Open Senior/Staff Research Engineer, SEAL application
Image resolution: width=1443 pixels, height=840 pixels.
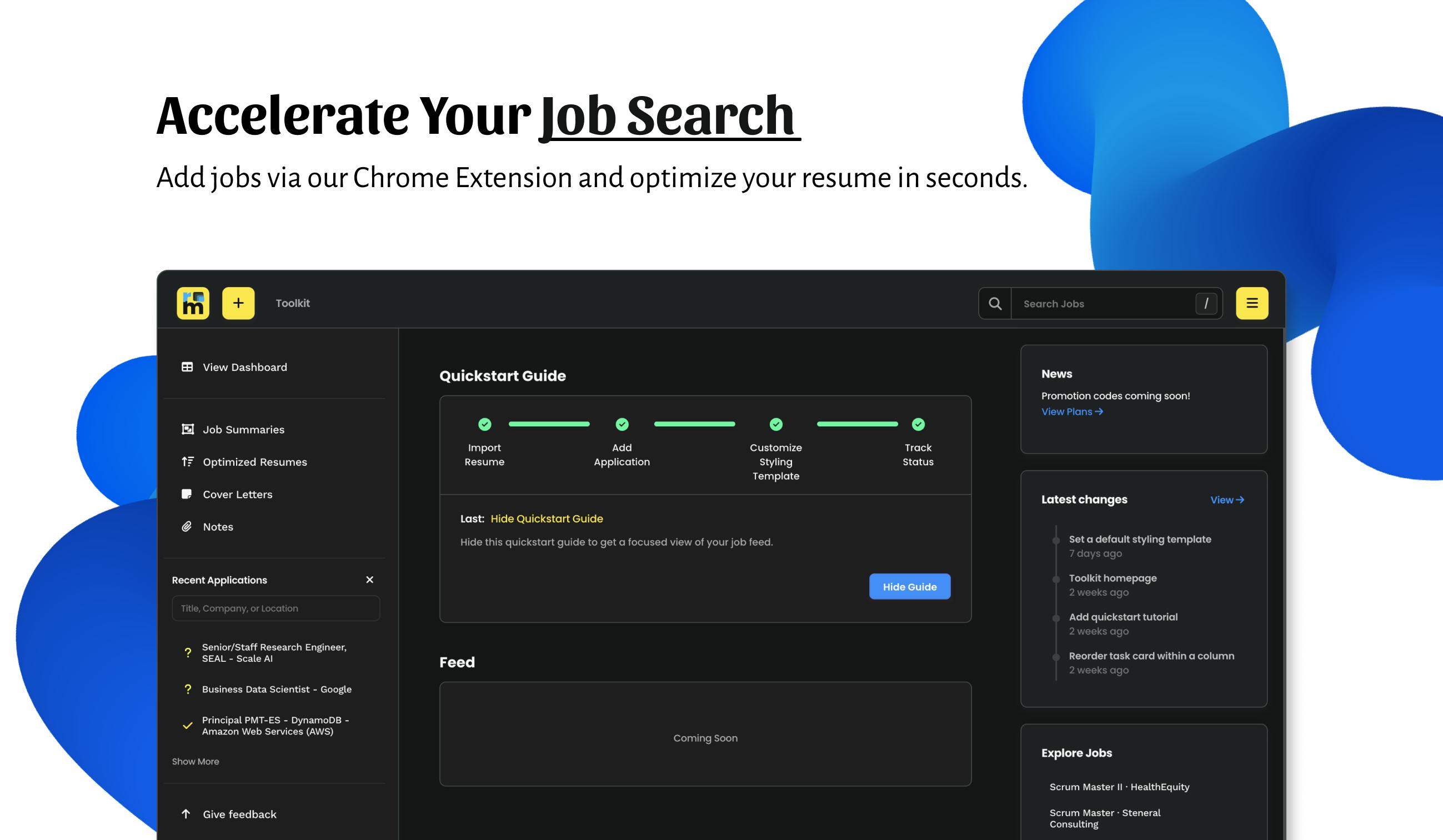[274, 652]
